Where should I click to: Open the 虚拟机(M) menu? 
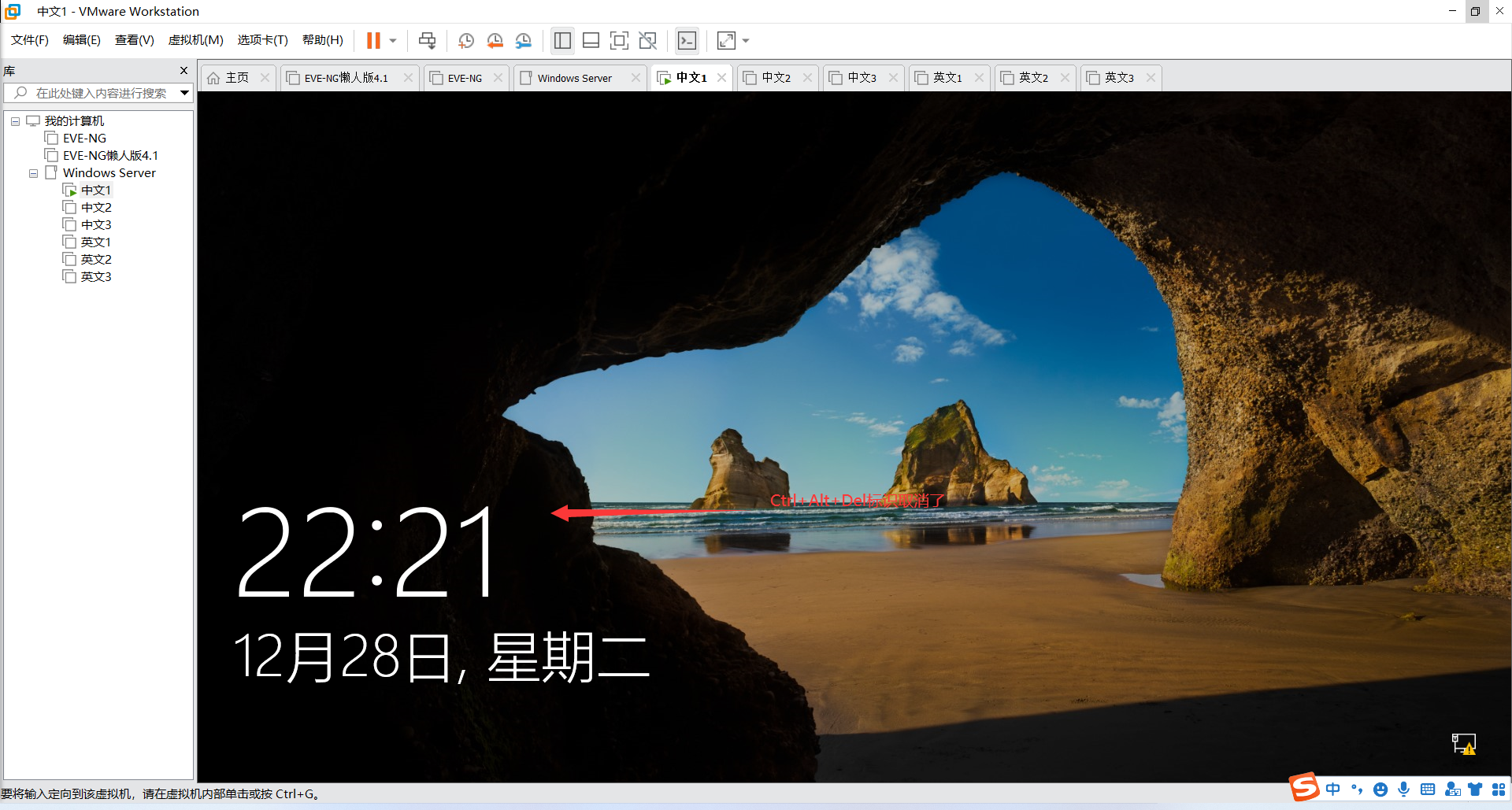click(195, 39)
